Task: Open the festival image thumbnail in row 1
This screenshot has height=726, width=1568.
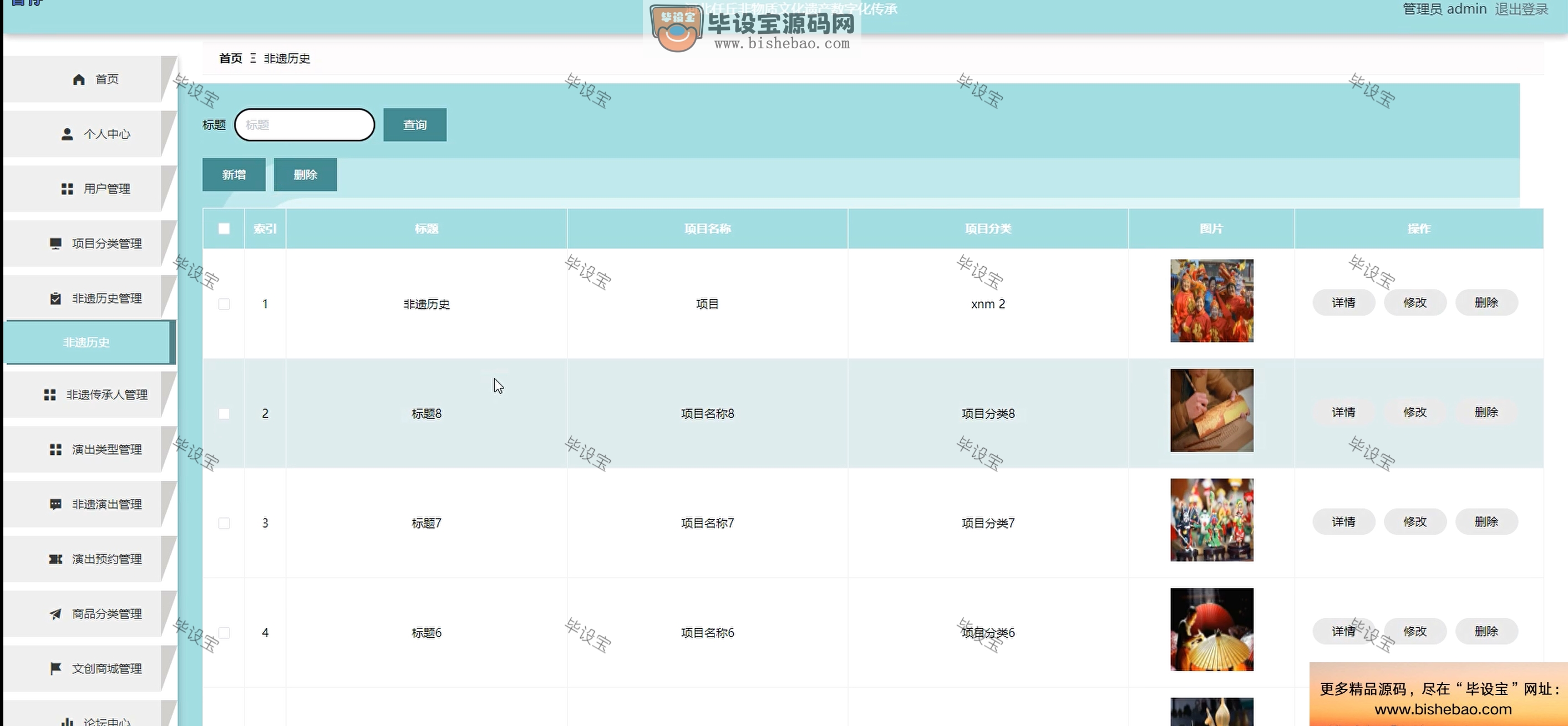Action: pyautogui.click(x=1211, y=301)
